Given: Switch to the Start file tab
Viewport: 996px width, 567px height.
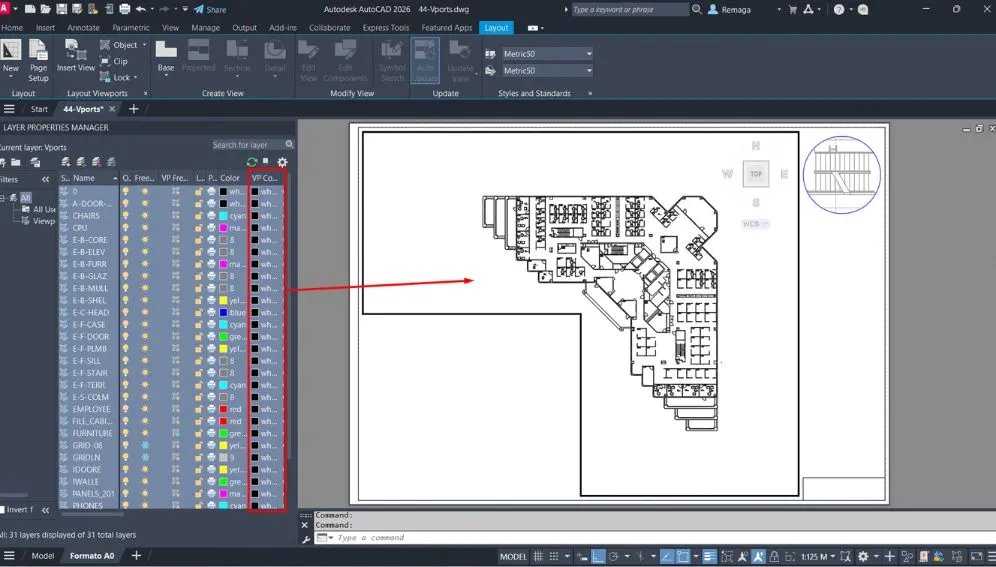Looking at the screenshot, I should coord(39,109).
